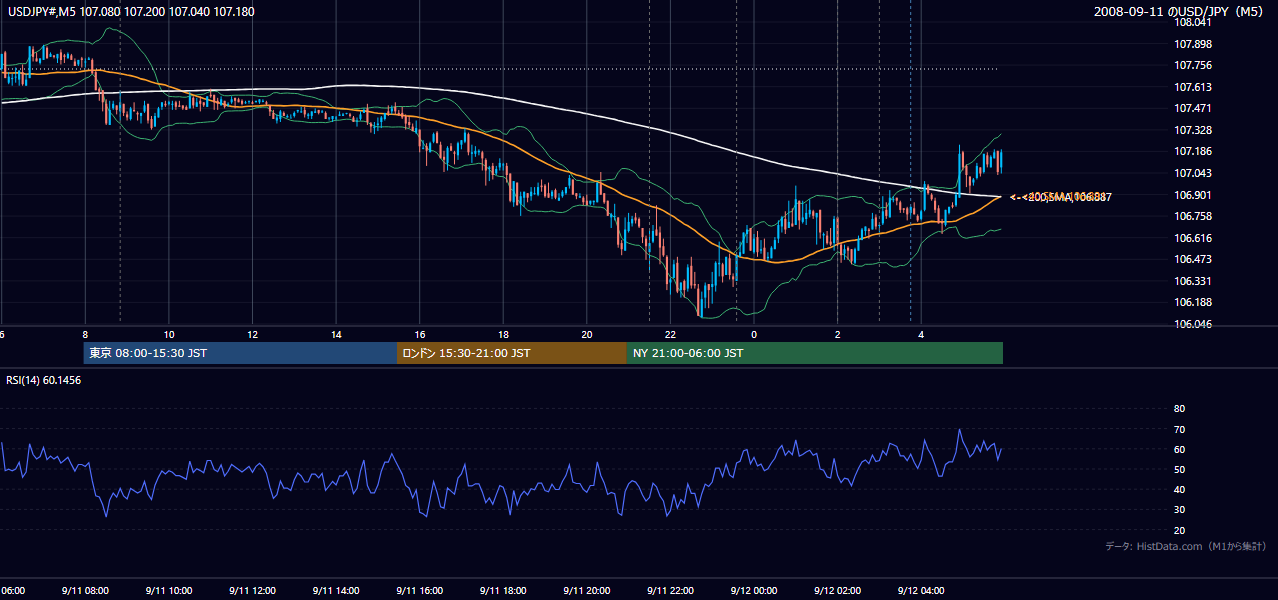This screenshot has height=600, width=1278.
Task: Click the bottom time label 9/11 20:00
Action: (587, 590)
